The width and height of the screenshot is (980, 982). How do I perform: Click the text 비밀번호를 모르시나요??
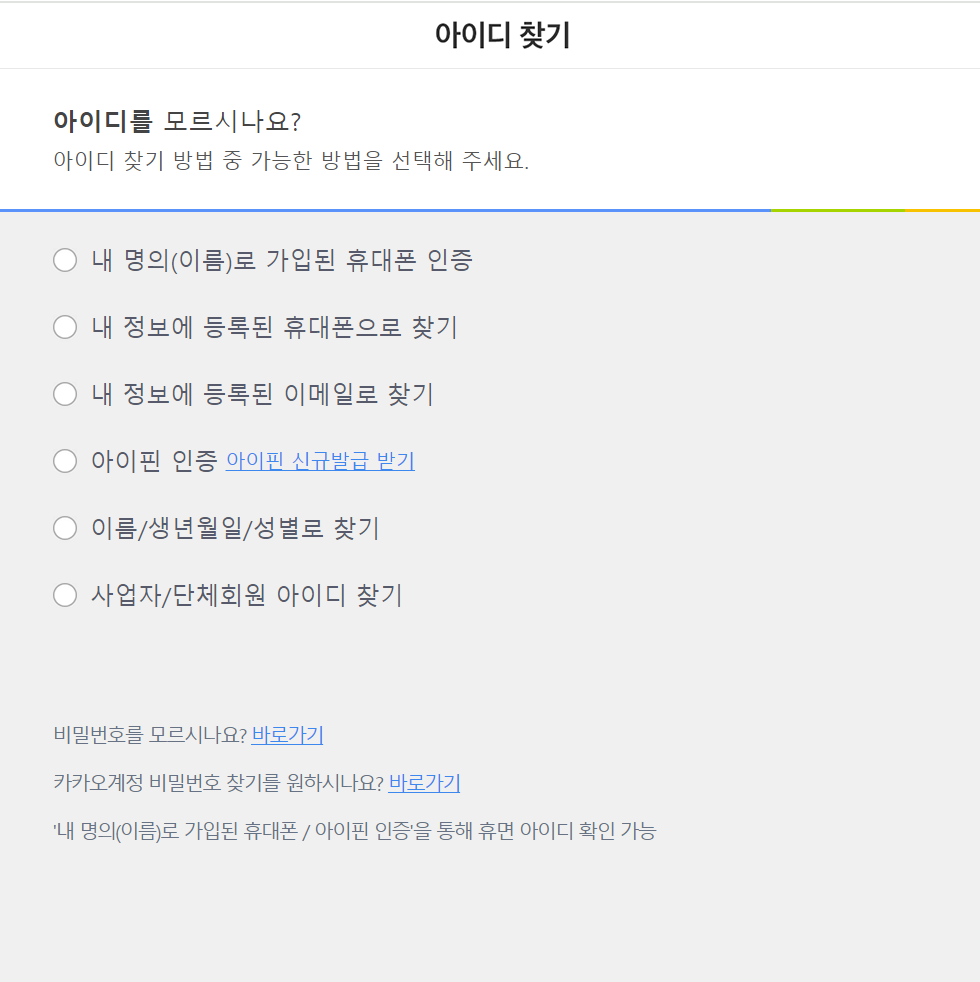pyautogui.click(x=150, y=735)
